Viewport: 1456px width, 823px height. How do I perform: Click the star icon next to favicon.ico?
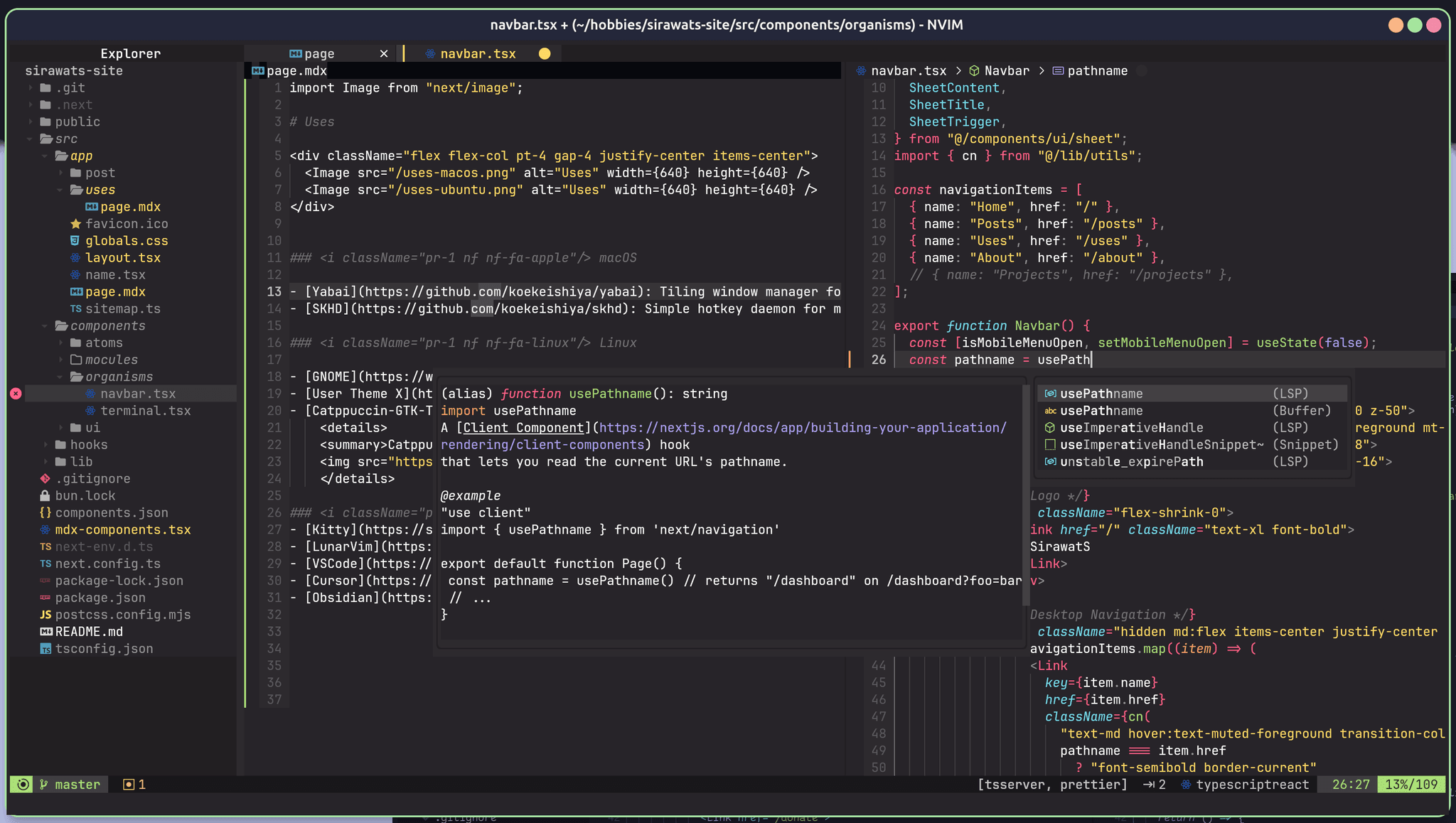point(75,224)
